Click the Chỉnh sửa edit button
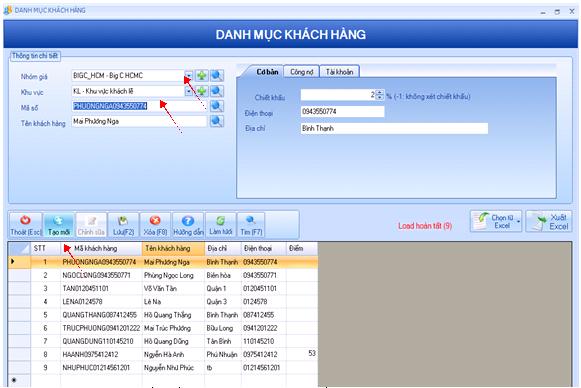The image size is (581, 388). 91,225
